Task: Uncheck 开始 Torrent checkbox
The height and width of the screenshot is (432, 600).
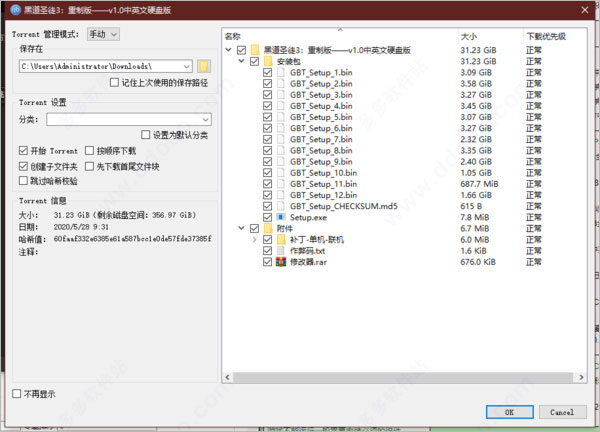Action: click(x=23, y=151)
